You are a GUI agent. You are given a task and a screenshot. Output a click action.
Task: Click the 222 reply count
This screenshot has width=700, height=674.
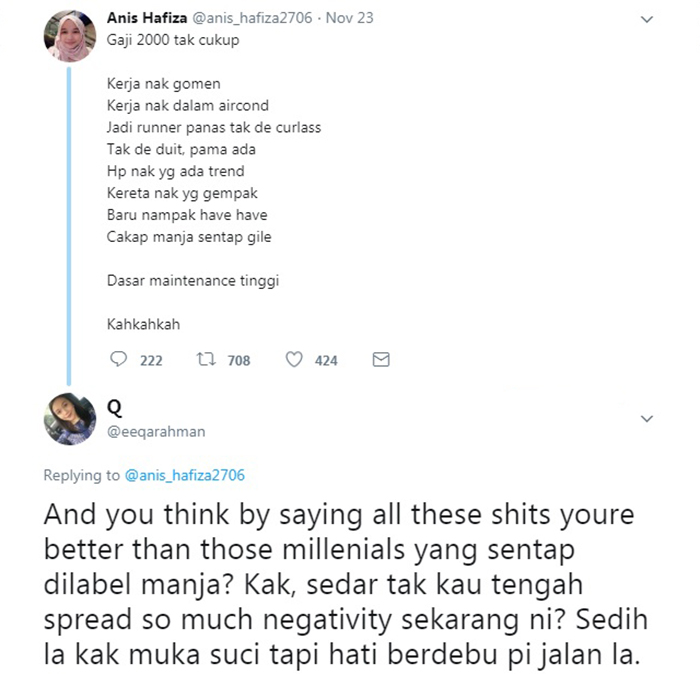(151, 360)
